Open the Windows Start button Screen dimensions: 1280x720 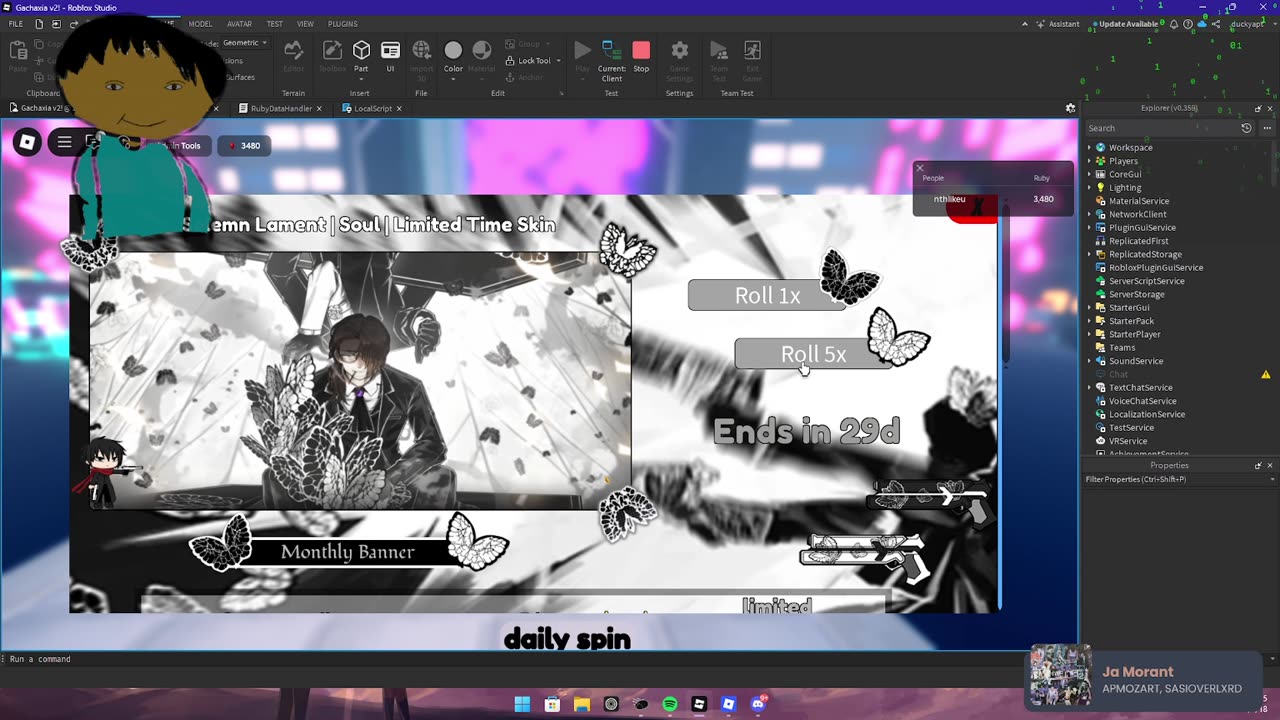coord(522,704)
